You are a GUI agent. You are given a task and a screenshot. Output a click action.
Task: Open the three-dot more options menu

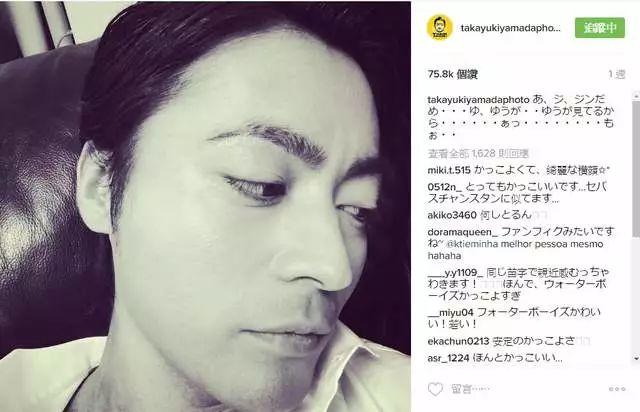[617, 389]
